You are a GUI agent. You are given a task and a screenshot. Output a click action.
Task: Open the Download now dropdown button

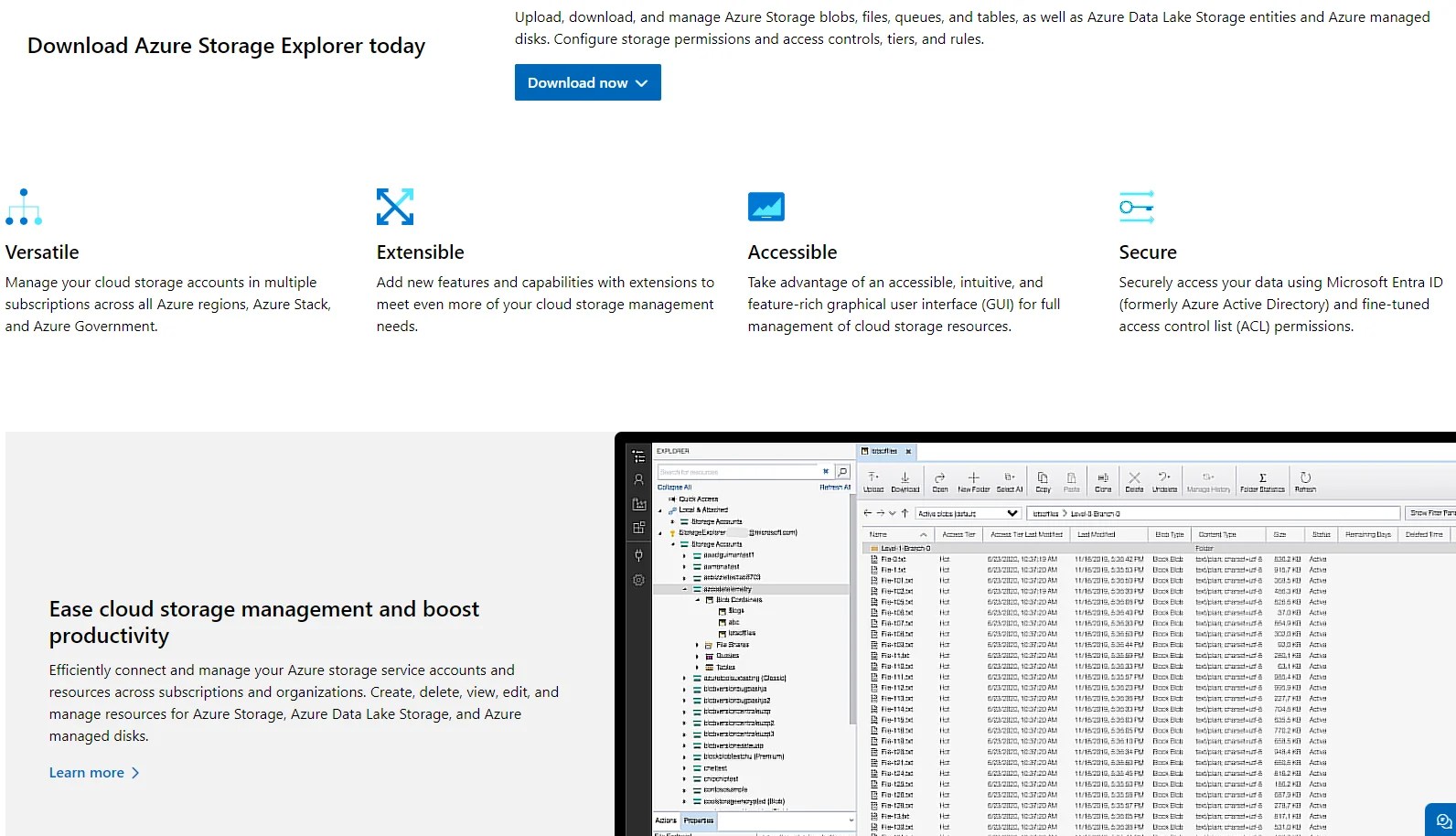coord(587,82)
